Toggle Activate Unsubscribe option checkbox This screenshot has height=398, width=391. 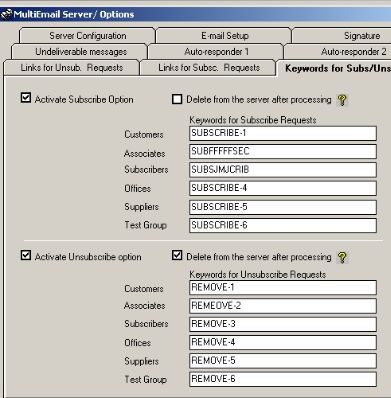coord(26,255)
